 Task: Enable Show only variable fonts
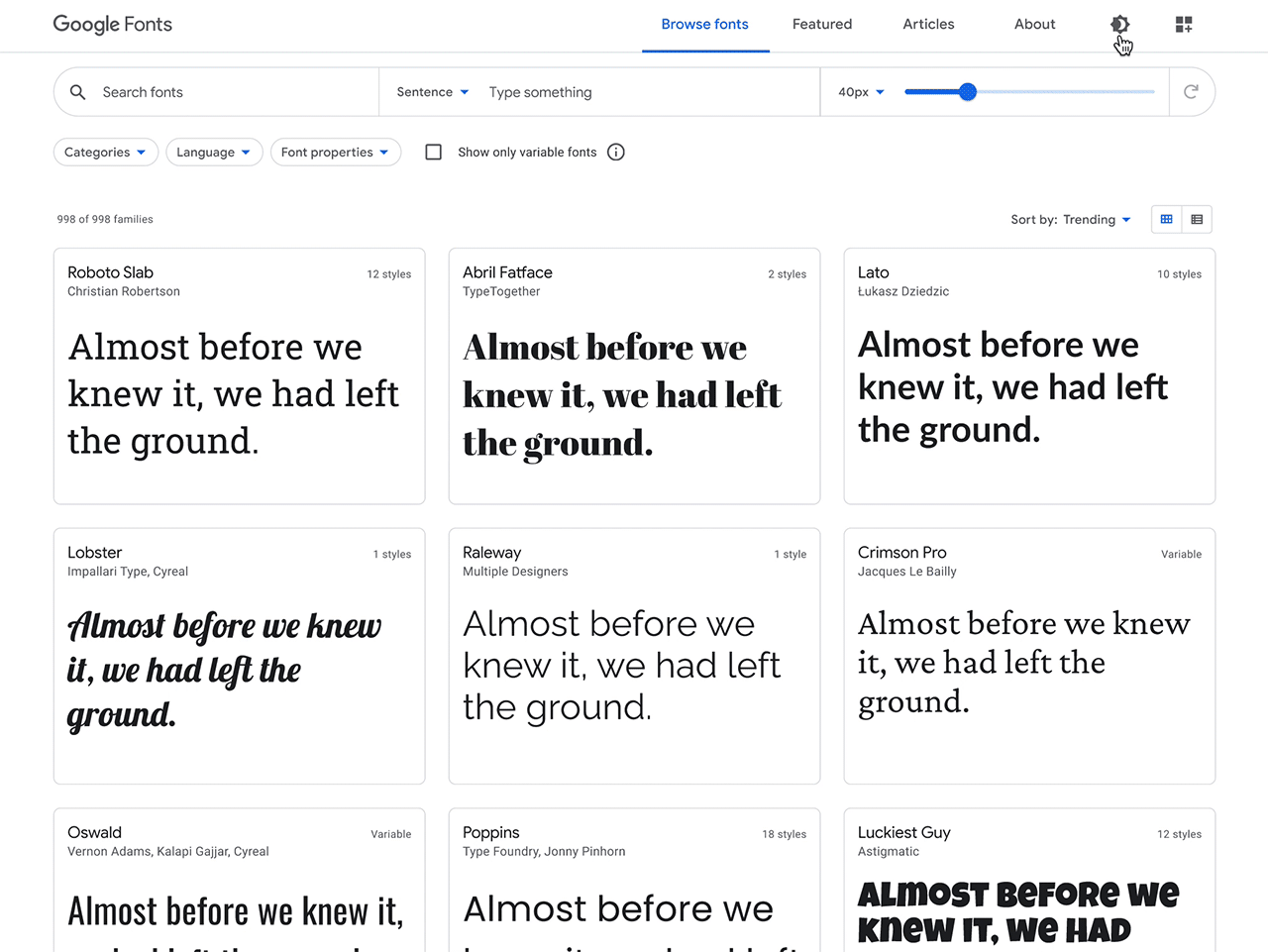coord(433,152)
